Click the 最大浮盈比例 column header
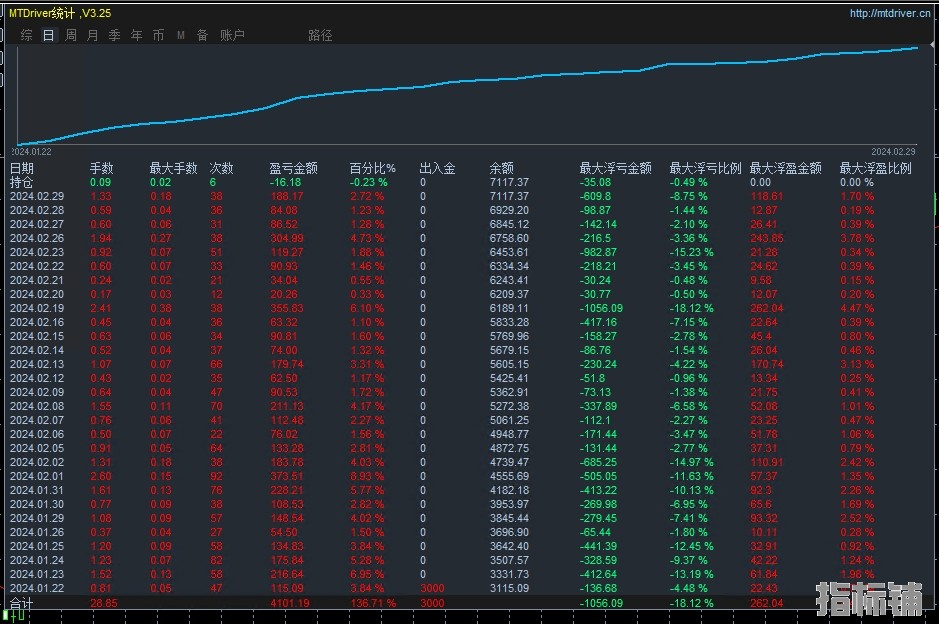Viewport: 939px width, 624px height. (x=876, y=168)
